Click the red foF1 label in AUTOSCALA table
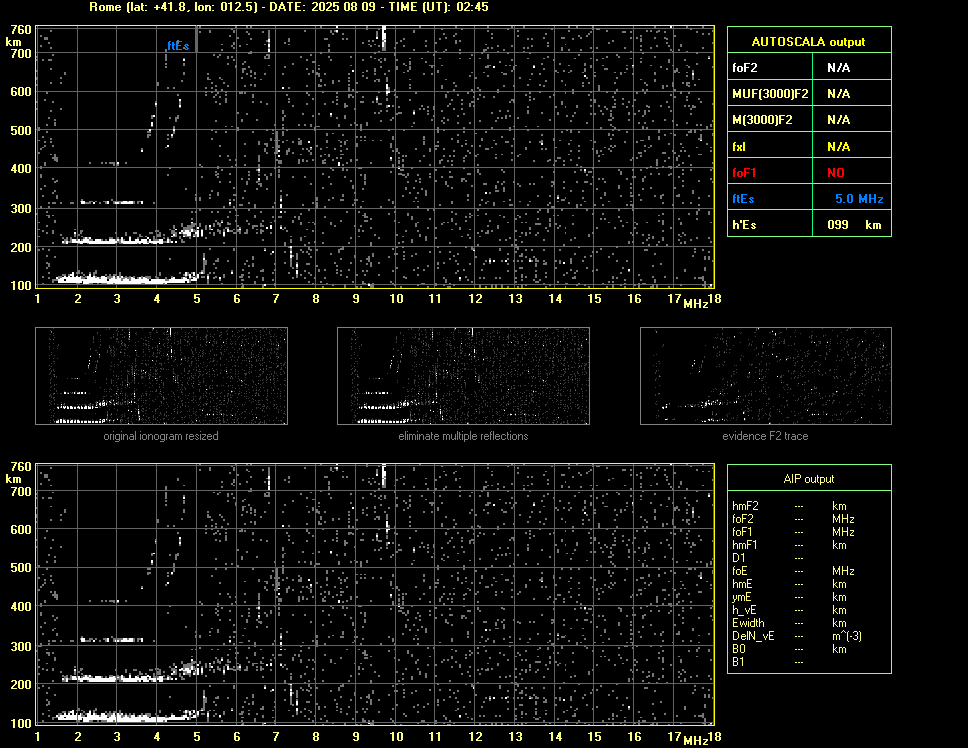 point(744,173)
